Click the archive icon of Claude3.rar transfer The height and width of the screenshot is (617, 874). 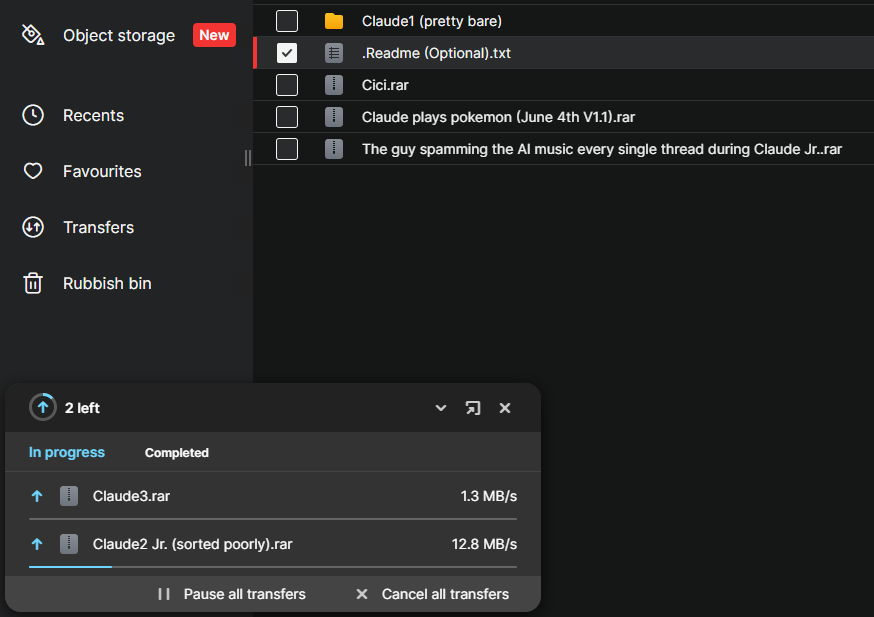point(69,496)
